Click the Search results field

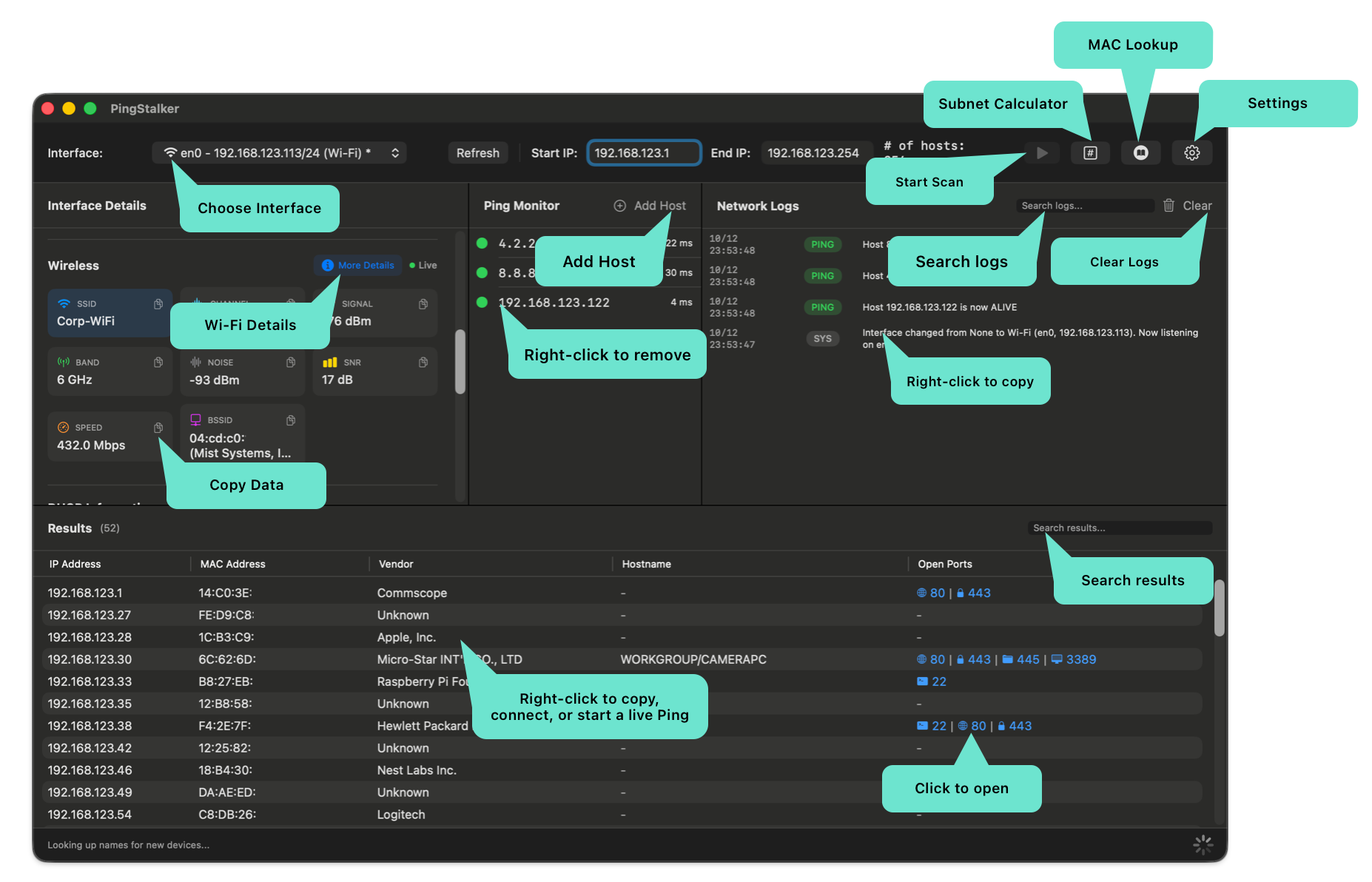[1119, 528]
